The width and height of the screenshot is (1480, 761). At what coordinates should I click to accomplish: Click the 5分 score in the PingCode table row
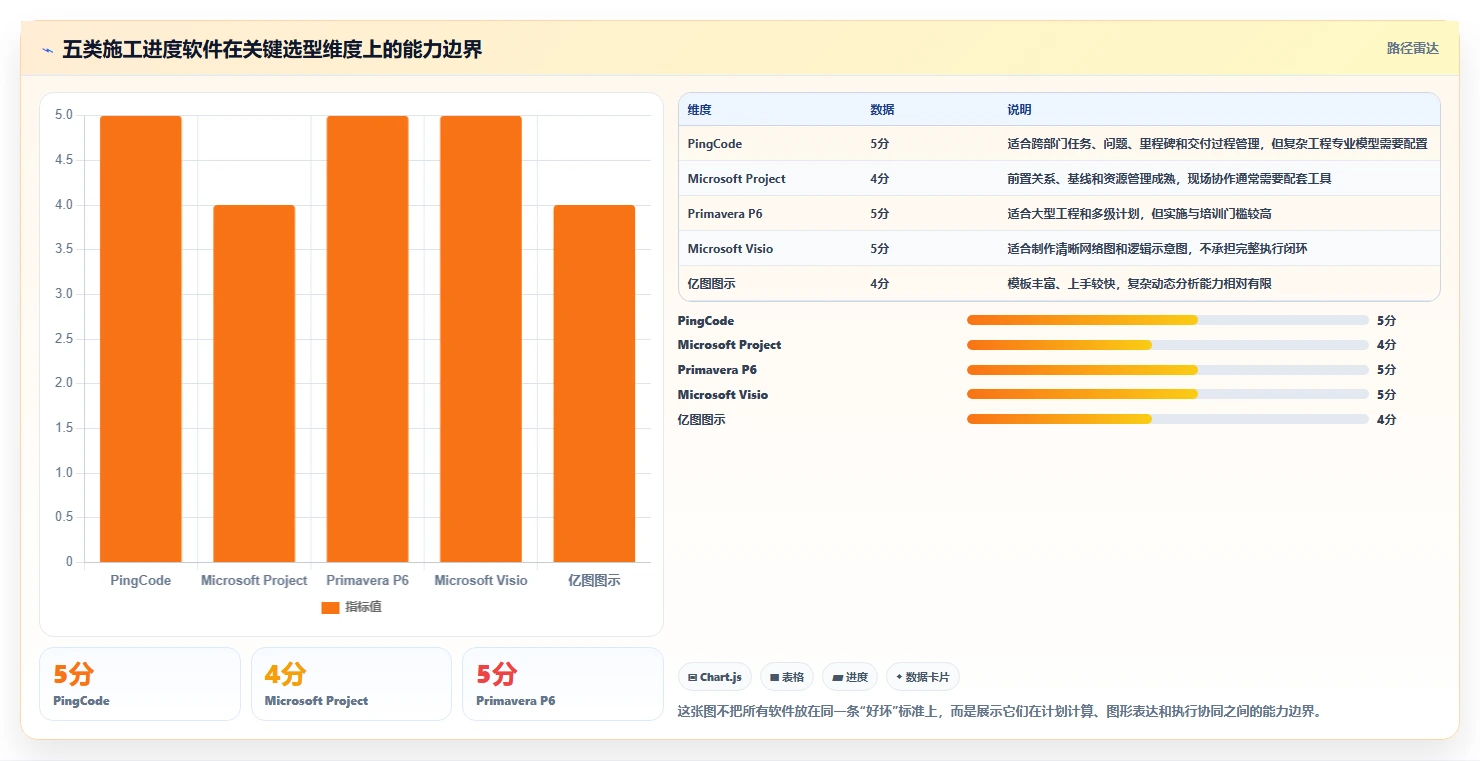pyautogui.click(x=880, y=144)
